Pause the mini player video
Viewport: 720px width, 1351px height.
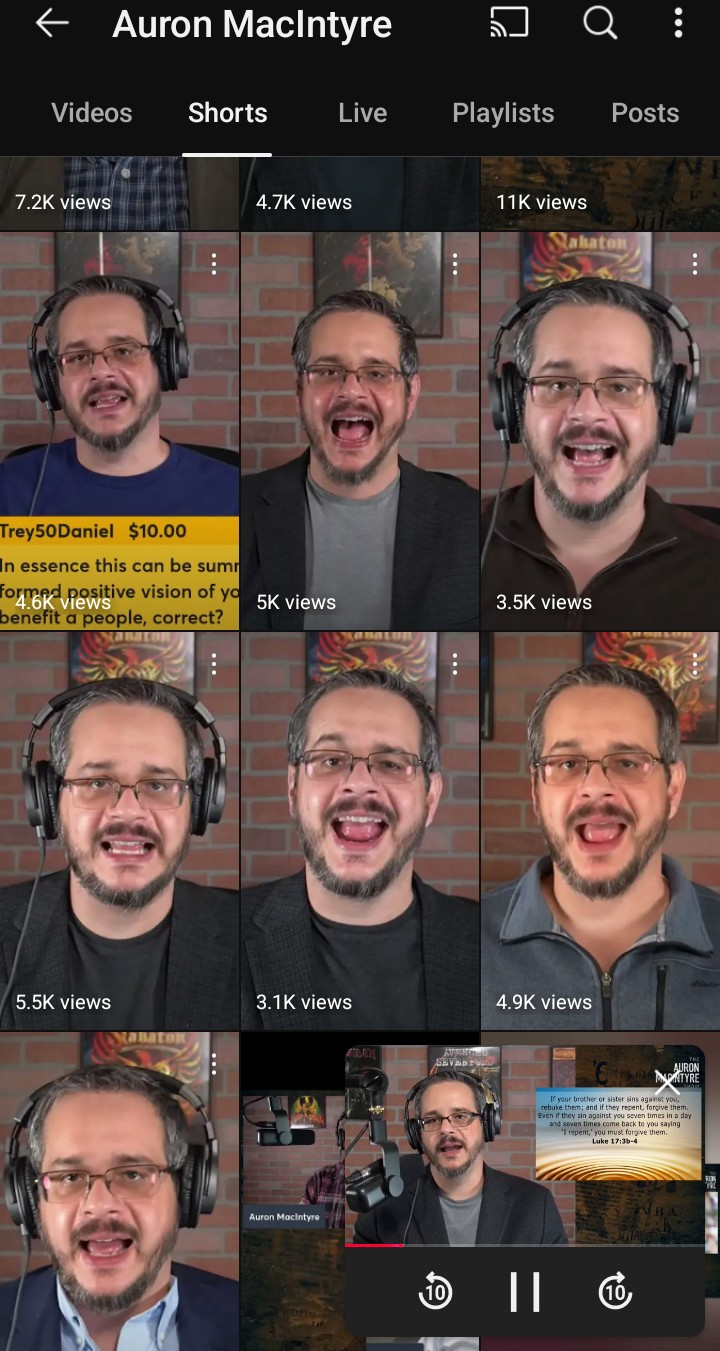pyautogui.click(x=524, y=1291)
